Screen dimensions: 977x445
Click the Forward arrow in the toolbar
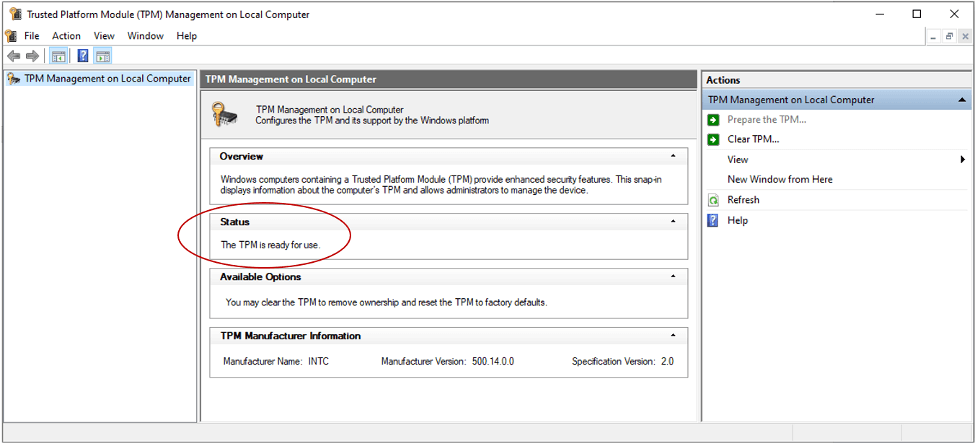click(33, 56)
